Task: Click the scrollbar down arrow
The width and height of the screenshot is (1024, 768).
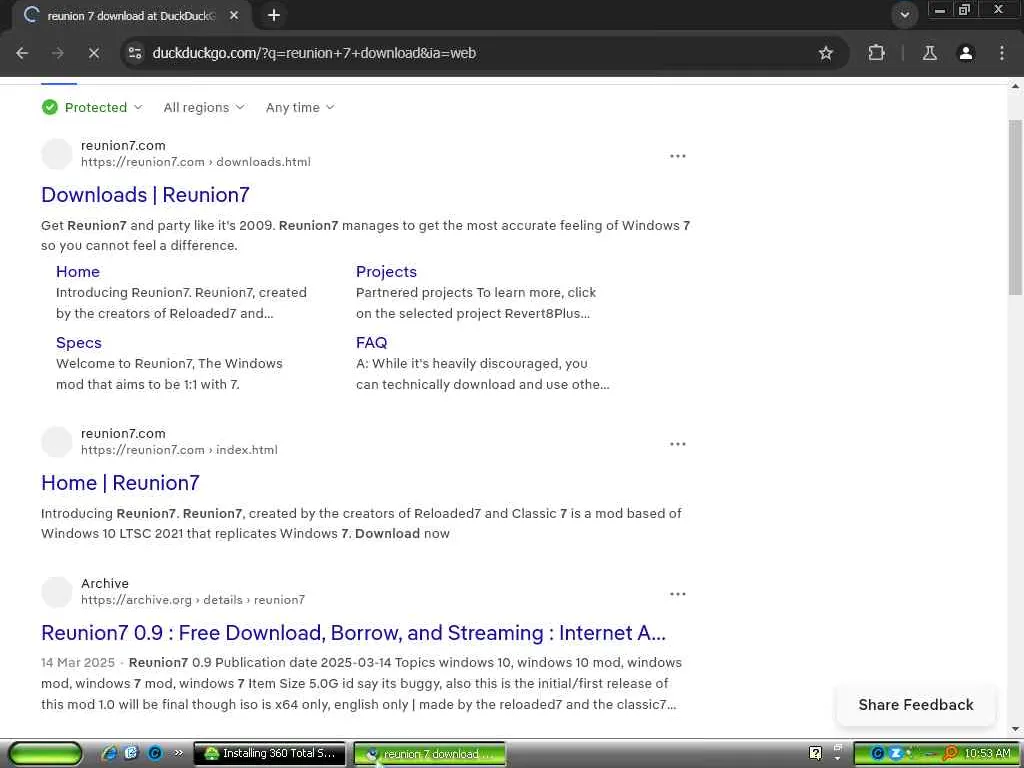Action: [x=1016, y=729]
